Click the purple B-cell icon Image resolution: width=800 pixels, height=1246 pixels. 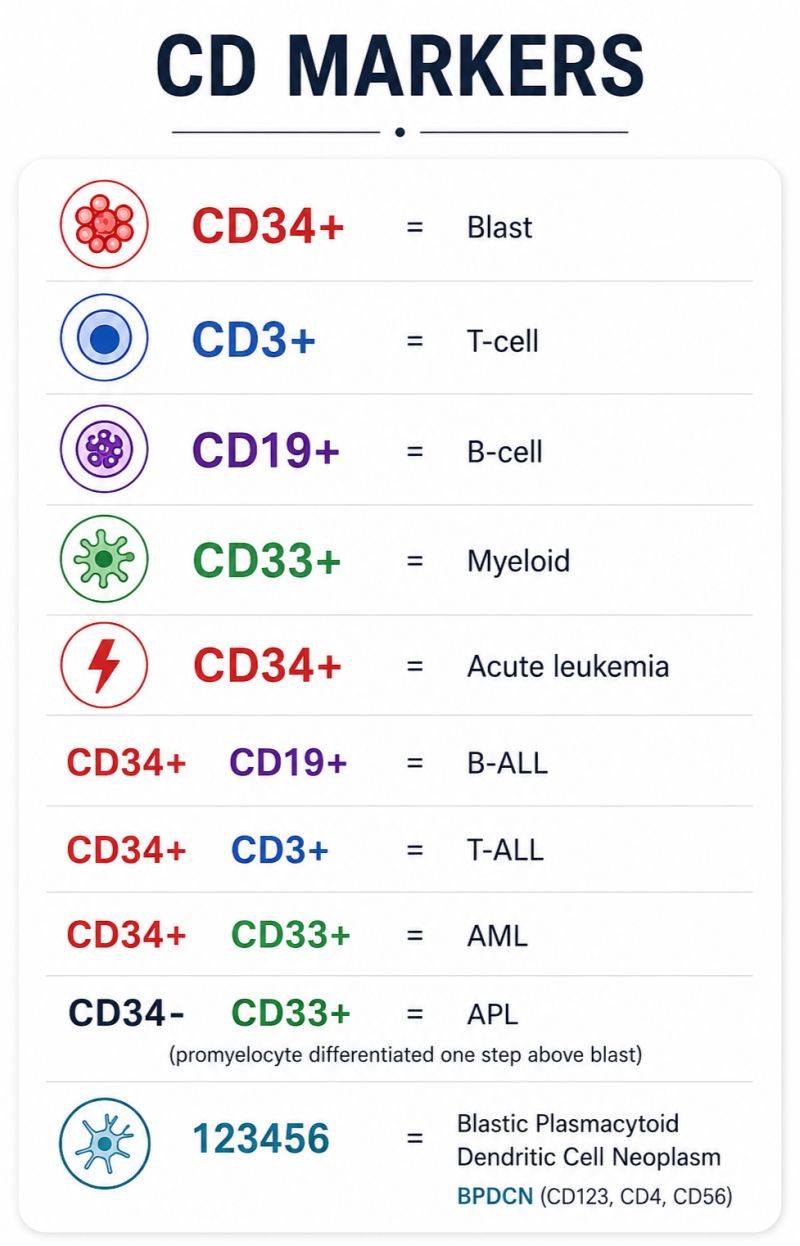[x=104, y=449]
